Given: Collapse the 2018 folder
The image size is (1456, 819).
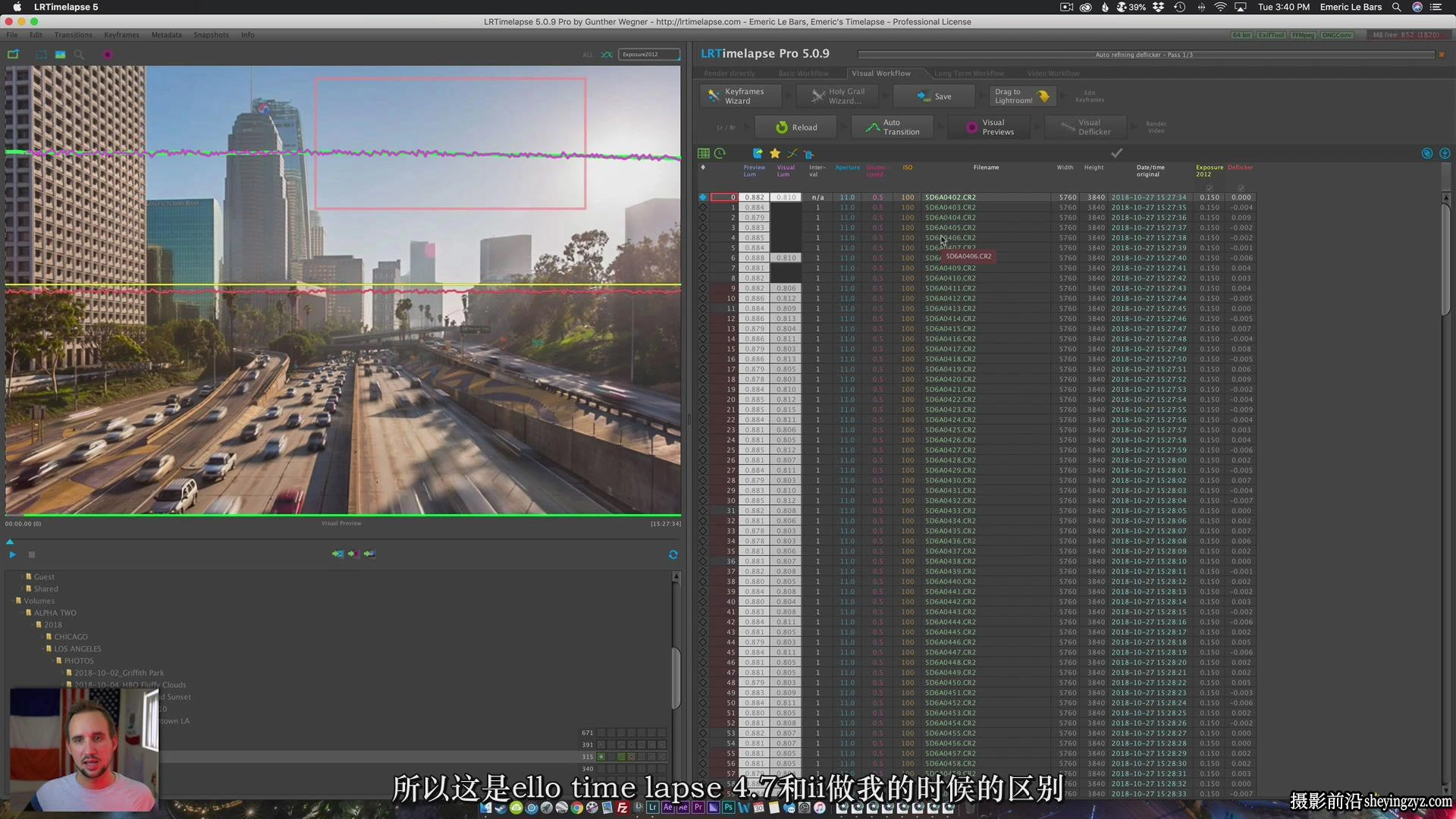Looking at the screenshot, I should (33, 626).
